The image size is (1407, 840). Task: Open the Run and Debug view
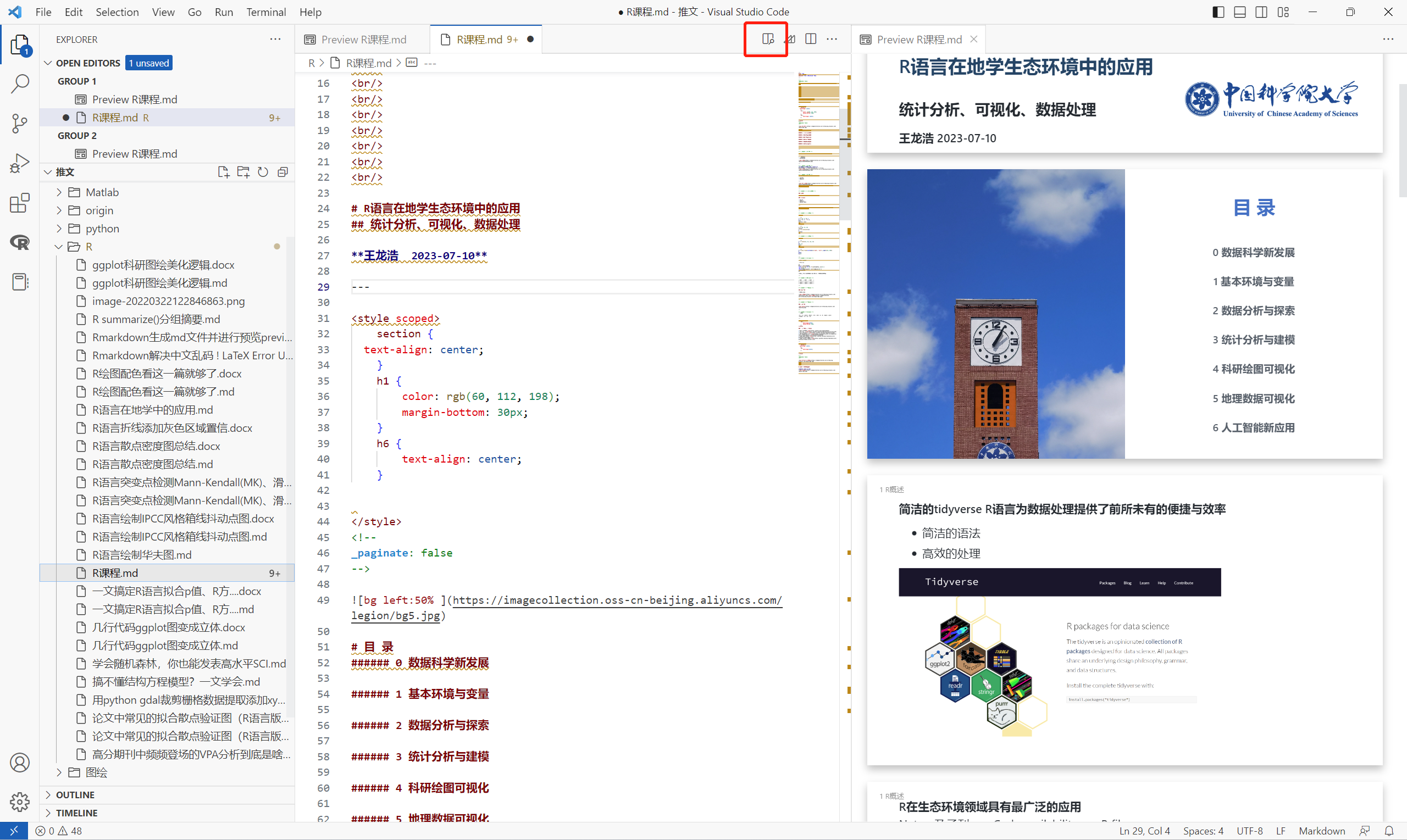click(x=20, y=163)
